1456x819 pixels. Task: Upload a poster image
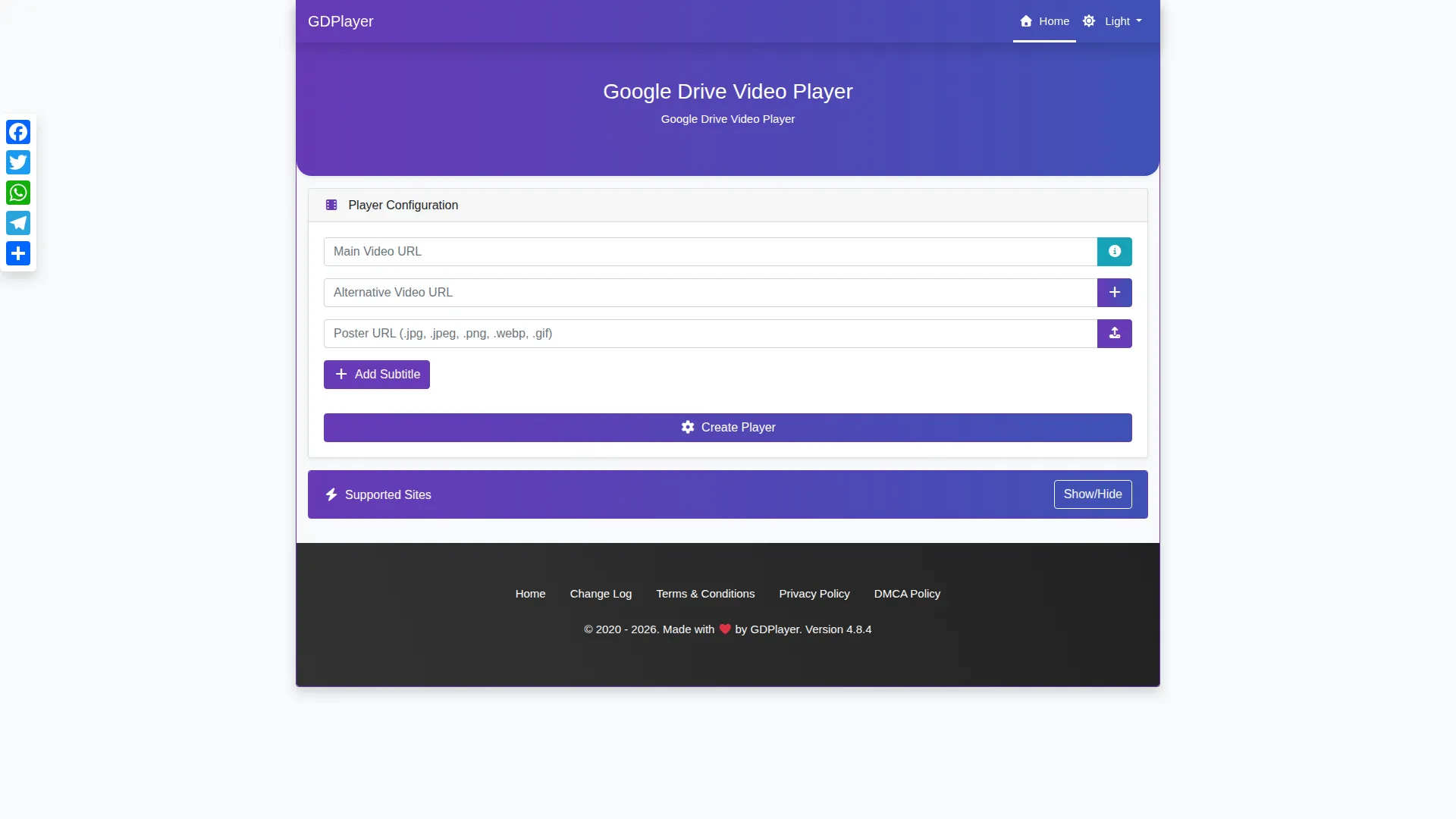(x=1114, y=334)
